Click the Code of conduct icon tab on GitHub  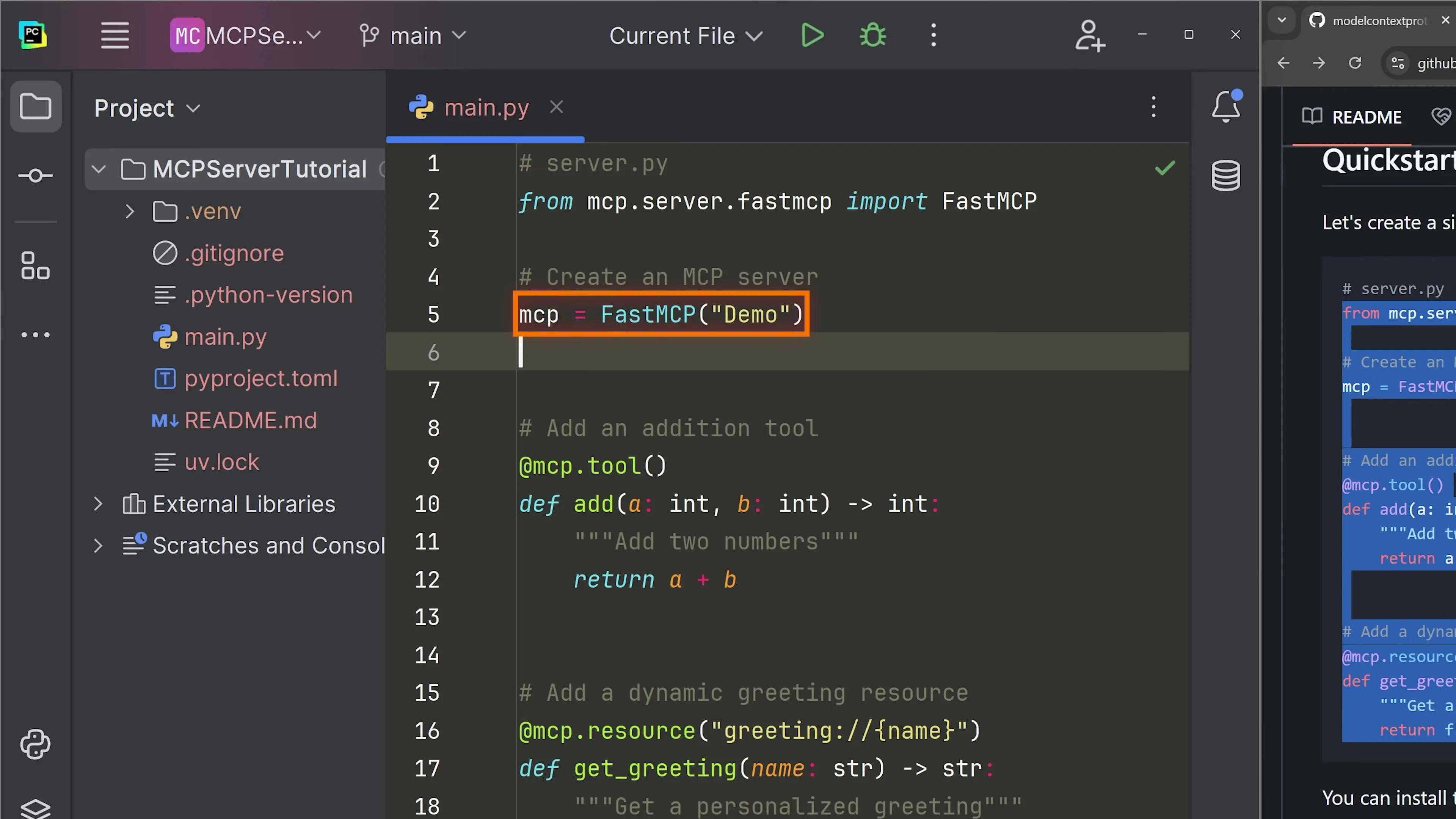coord(1441,117)
